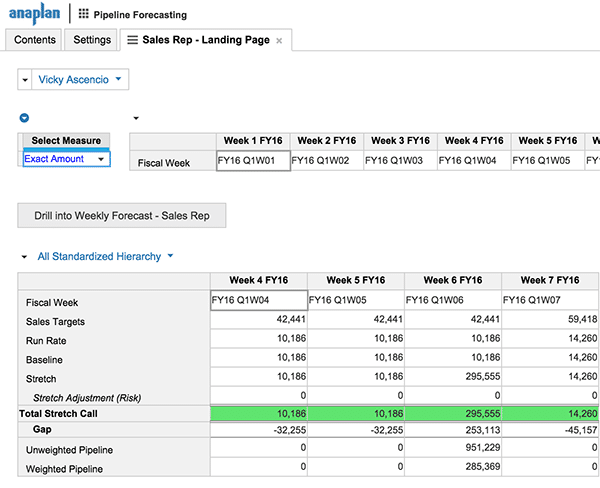
Task: Select green Total Stretch Call cell 14,260
Action: pos(550,414)
